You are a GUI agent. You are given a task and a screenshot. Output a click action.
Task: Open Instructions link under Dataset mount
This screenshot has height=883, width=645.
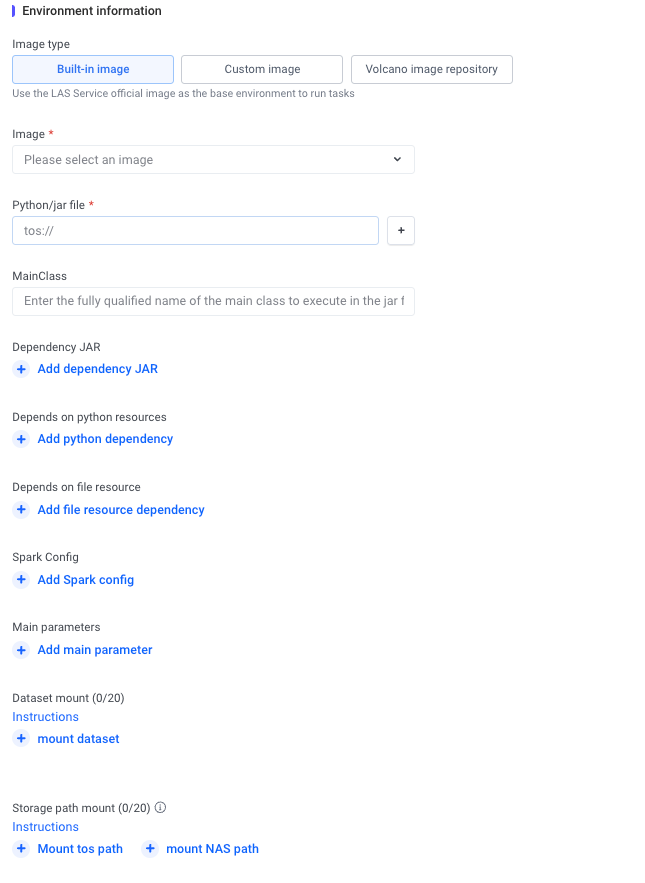click(x=45, y=717)
